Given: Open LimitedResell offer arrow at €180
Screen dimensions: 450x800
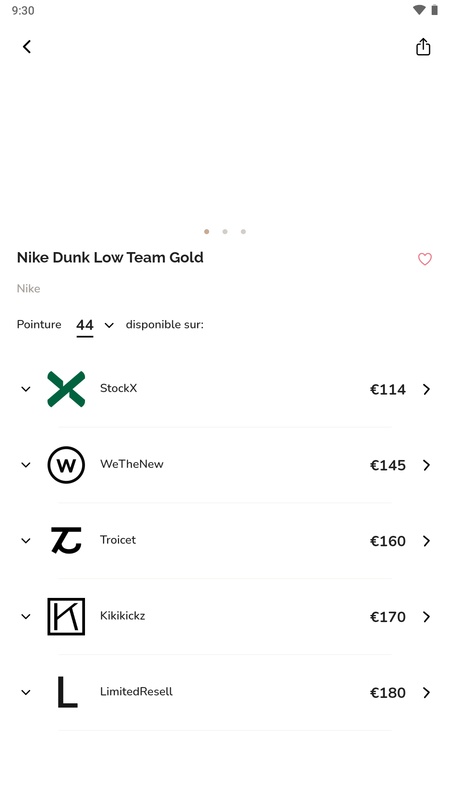Looking at the screenshot, I should point(427,692).
